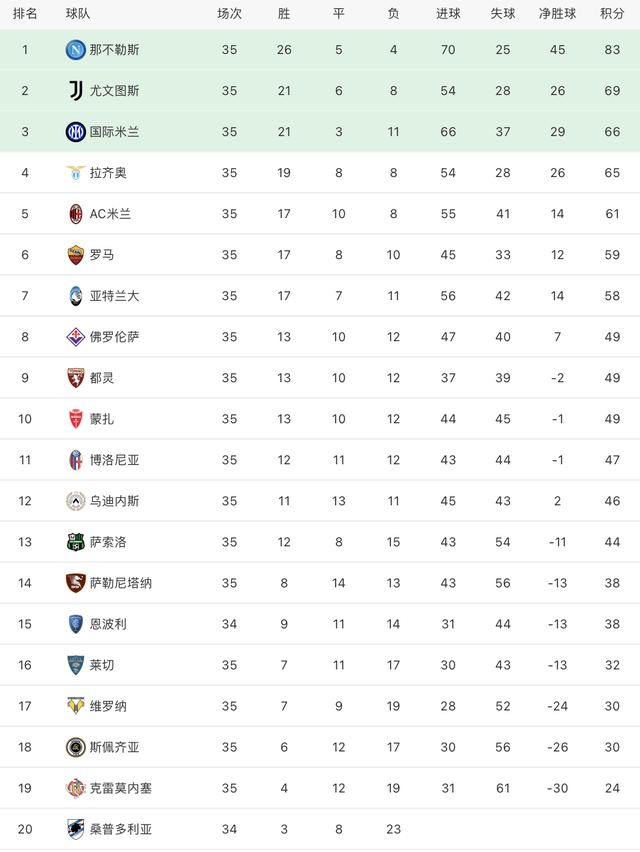Click the Roma (罗马) club badge
640x852 pixels.
75,254
